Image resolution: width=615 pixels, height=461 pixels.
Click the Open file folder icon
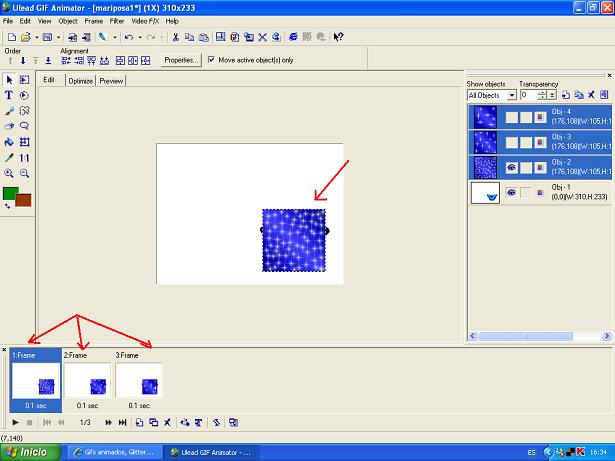click(26, 37)
